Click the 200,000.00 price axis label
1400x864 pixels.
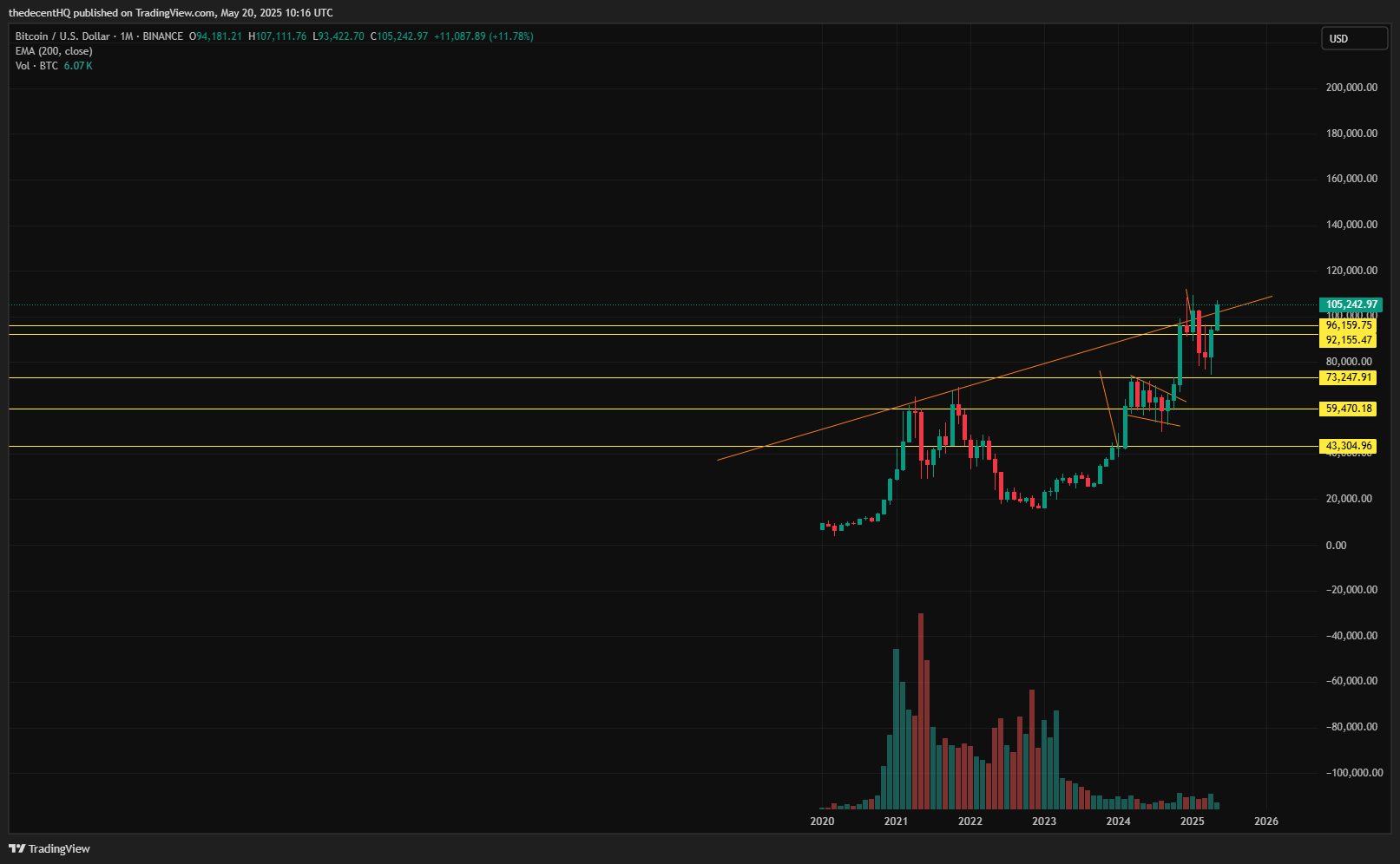tap(1351, 88)
